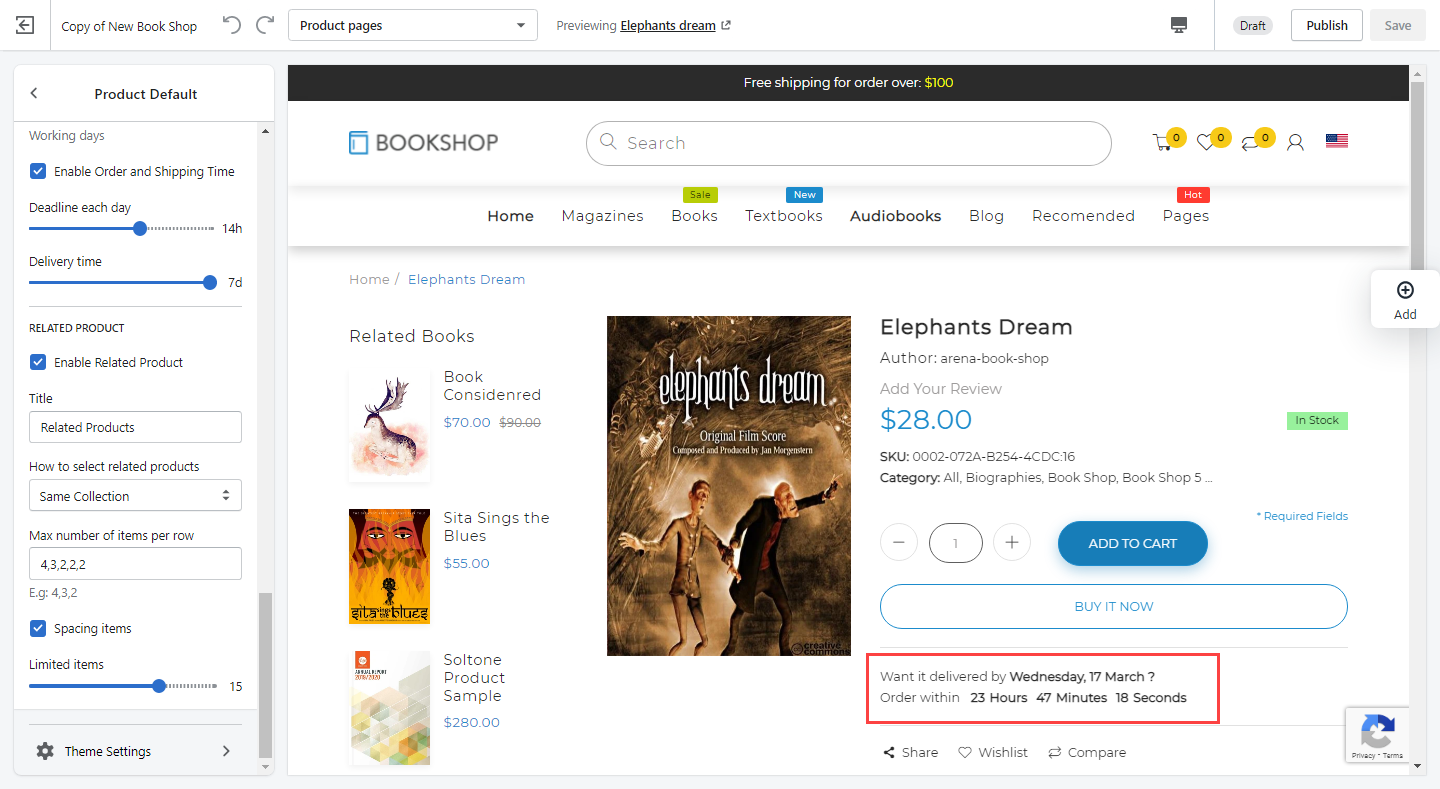Open the desktop preview device icon
Screen dimensions: 1440x789
pos(1179,25)
